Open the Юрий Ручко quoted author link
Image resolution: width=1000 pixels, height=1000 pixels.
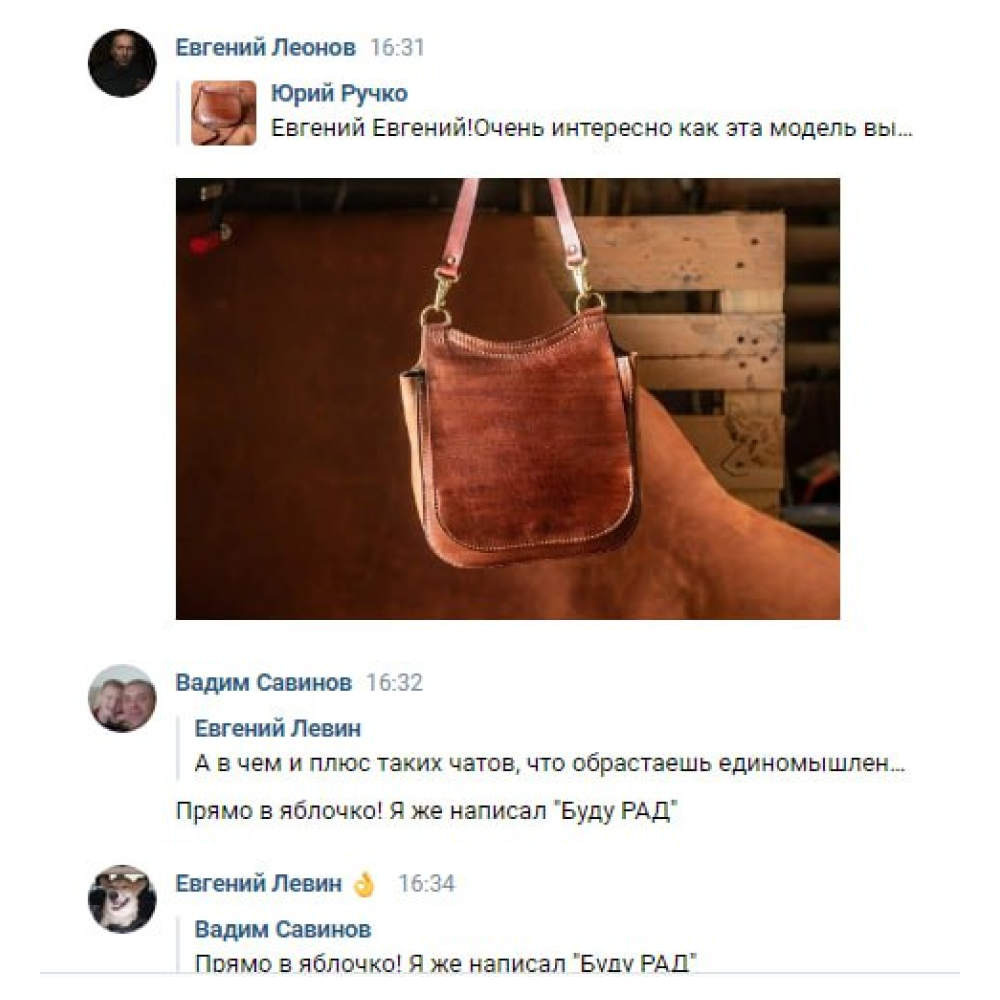[339, 94]
